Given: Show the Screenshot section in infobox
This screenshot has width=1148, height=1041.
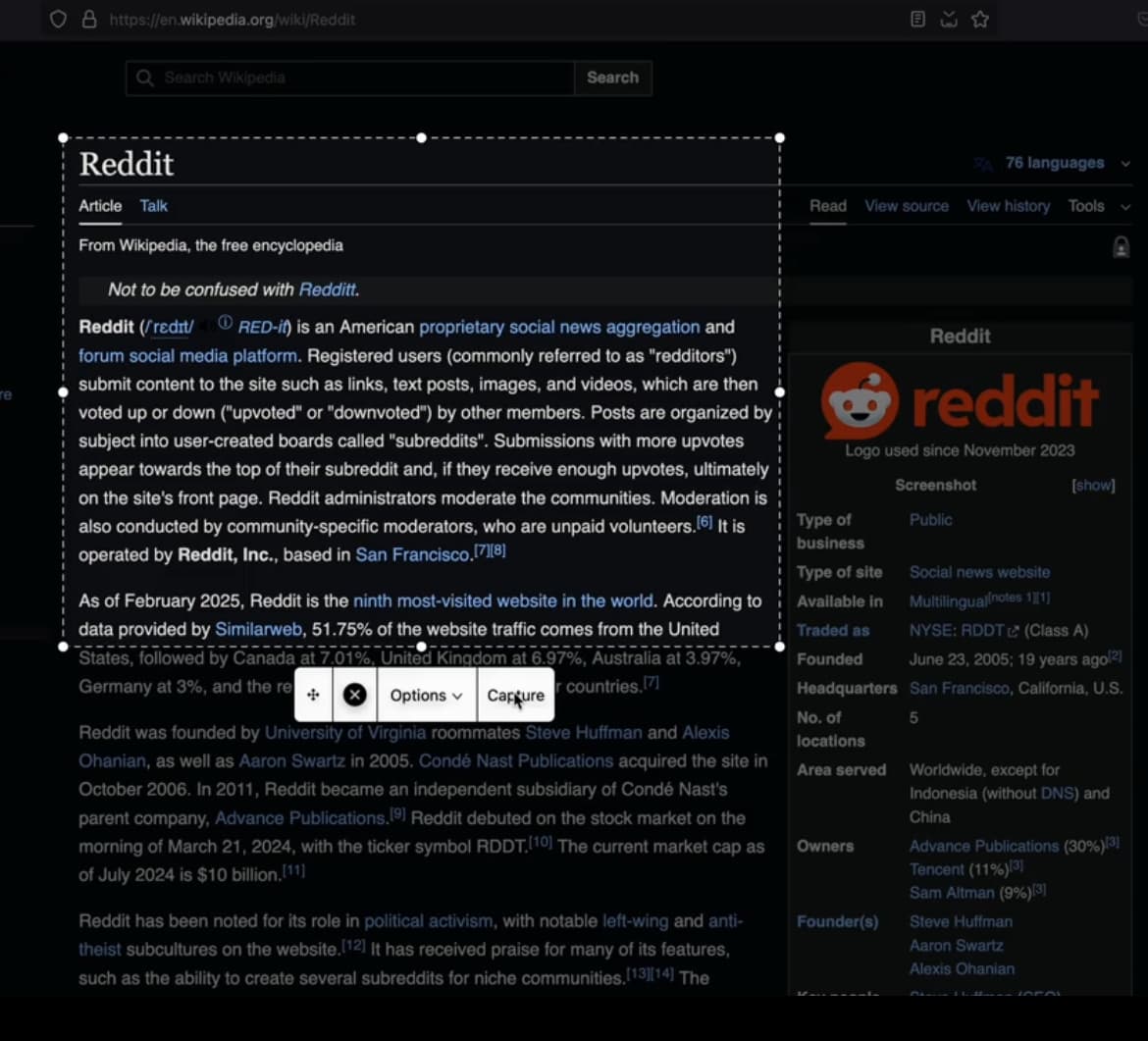Looking at the screenshot, I should click(x=1093, y=486).
